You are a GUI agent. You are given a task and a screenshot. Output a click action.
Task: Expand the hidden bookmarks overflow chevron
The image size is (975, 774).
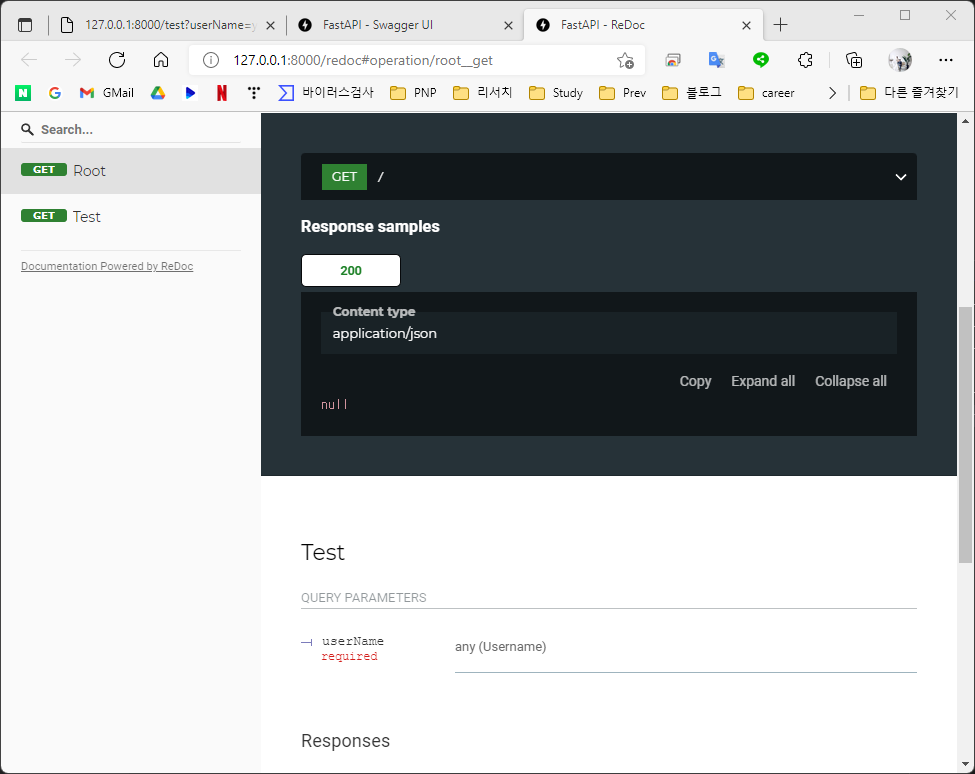coord(833,92)
